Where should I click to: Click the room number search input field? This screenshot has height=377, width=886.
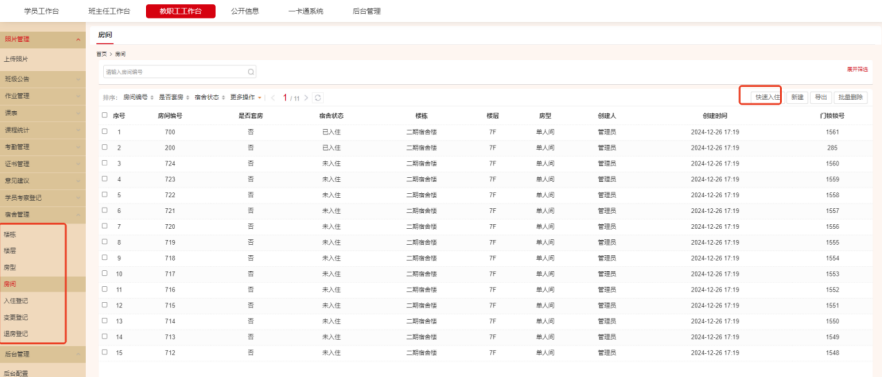[x=180, y=72]
